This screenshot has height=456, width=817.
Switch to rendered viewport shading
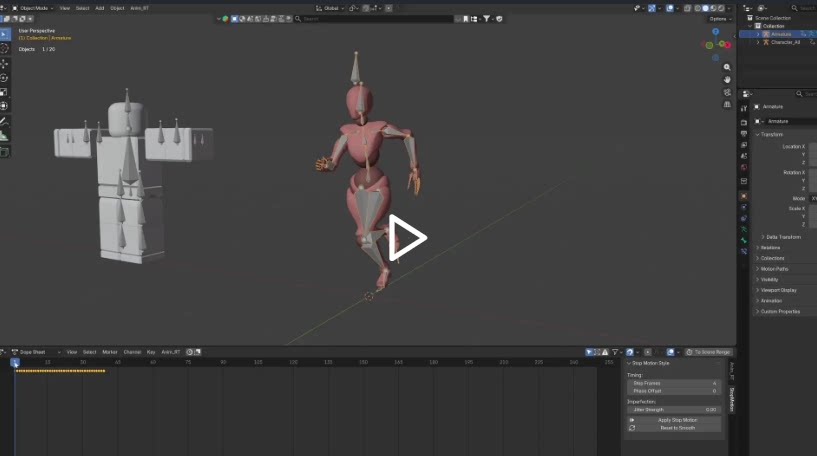721,8
